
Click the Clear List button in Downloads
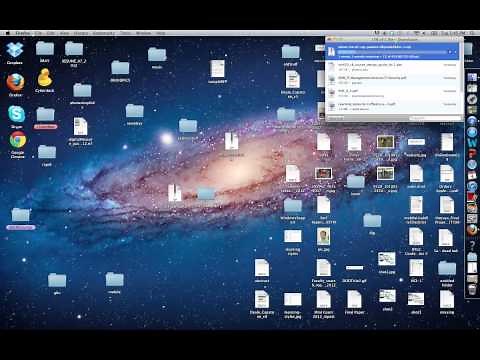336,118
